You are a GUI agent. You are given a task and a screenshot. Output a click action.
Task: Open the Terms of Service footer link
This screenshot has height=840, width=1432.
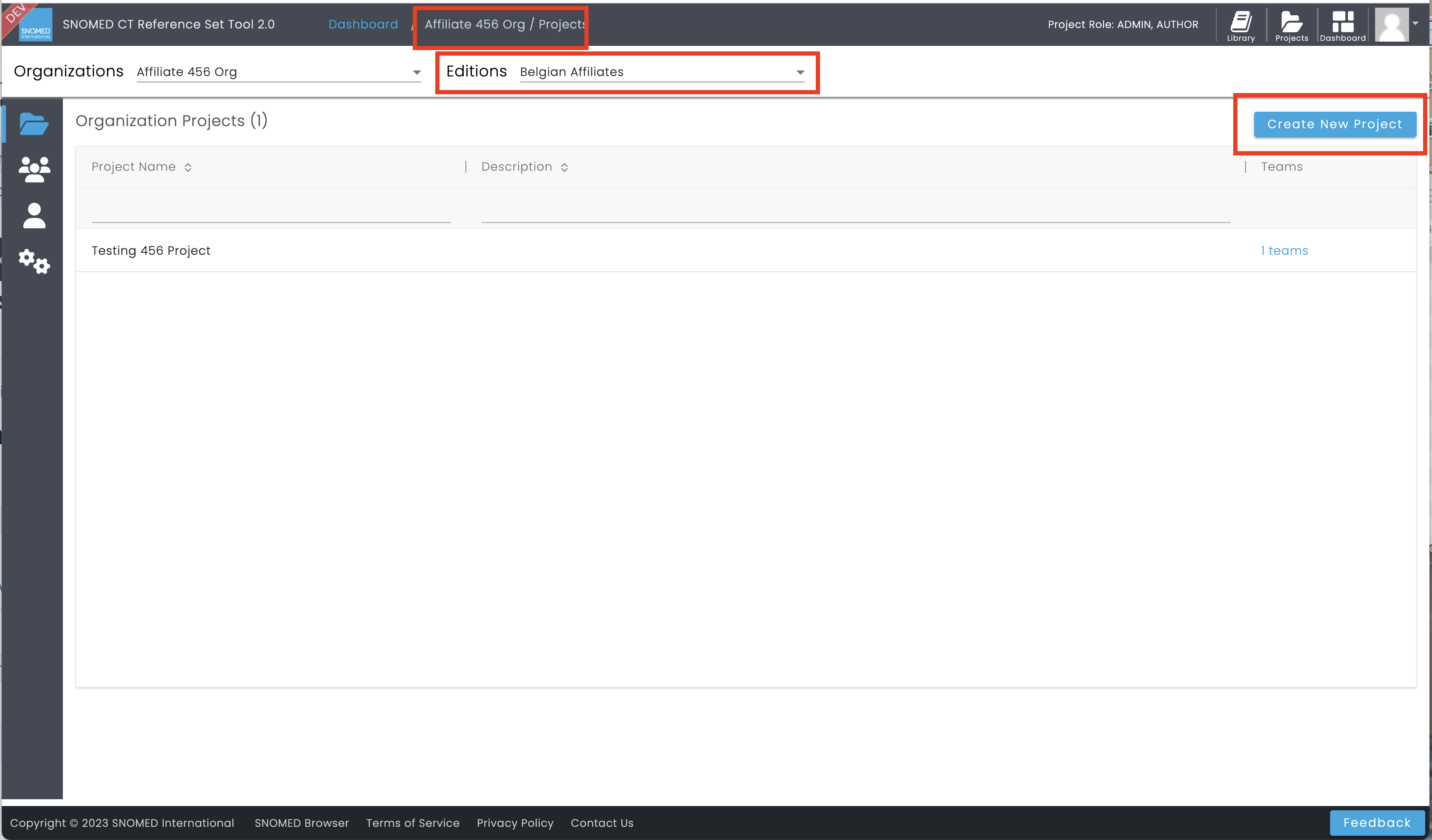[412, 823]
